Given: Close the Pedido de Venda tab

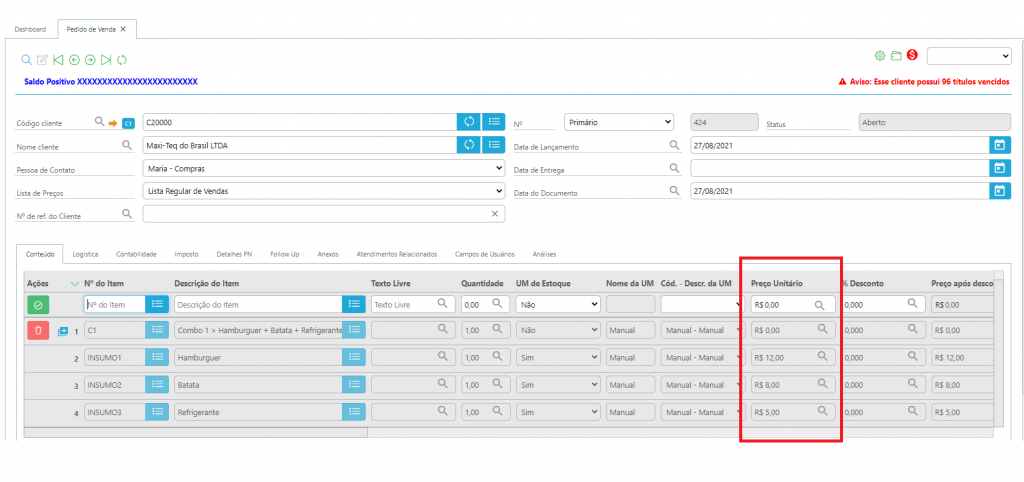Looking at the screenshot, I should (123, 29).
